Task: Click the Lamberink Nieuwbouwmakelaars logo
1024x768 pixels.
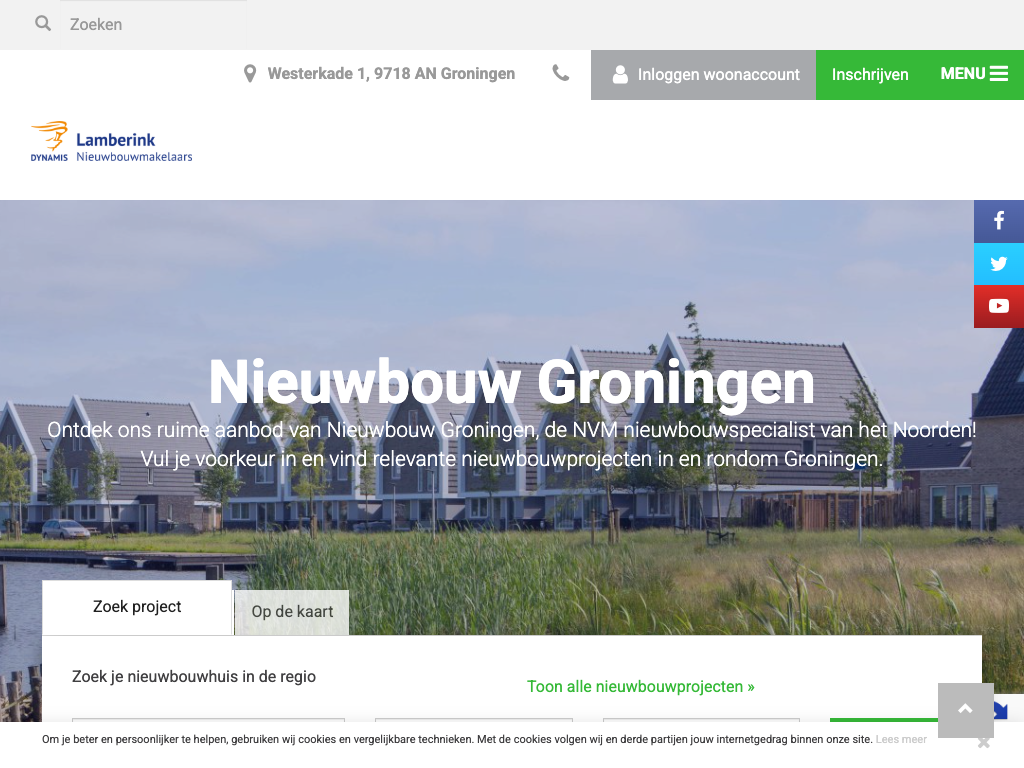Action: coord(112,142)
